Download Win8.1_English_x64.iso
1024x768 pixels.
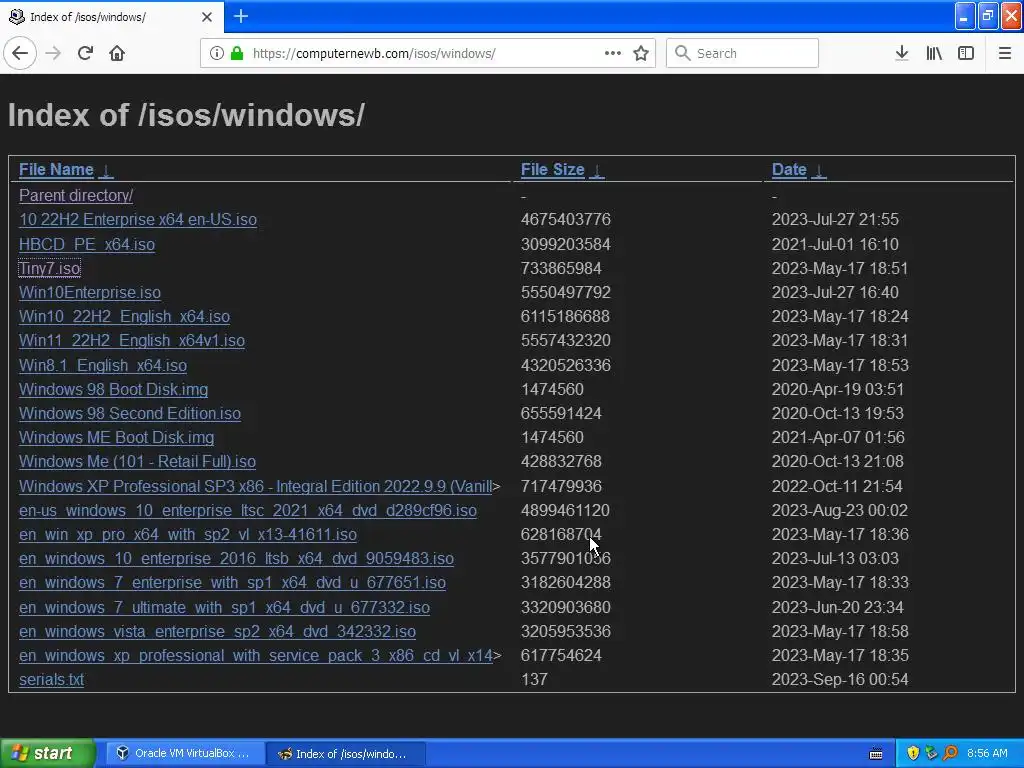coord(103,366)
